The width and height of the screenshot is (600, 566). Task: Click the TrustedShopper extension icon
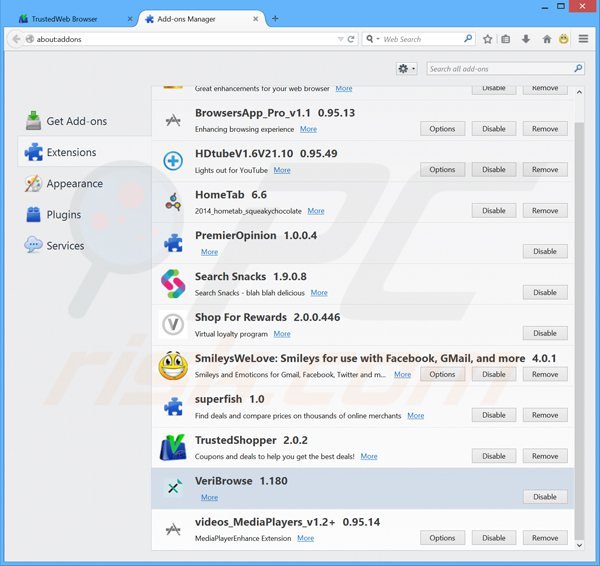pyautogui.click(x=173, y=447)
